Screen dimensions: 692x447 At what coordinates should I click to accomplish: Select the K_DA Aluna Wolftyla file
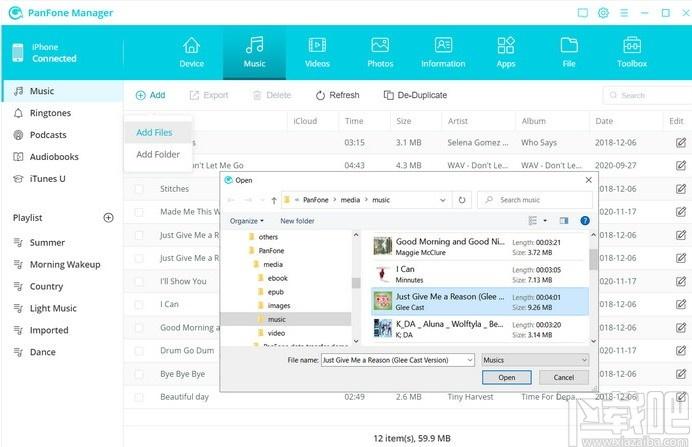pyautogui.click(x=480, y=329)
